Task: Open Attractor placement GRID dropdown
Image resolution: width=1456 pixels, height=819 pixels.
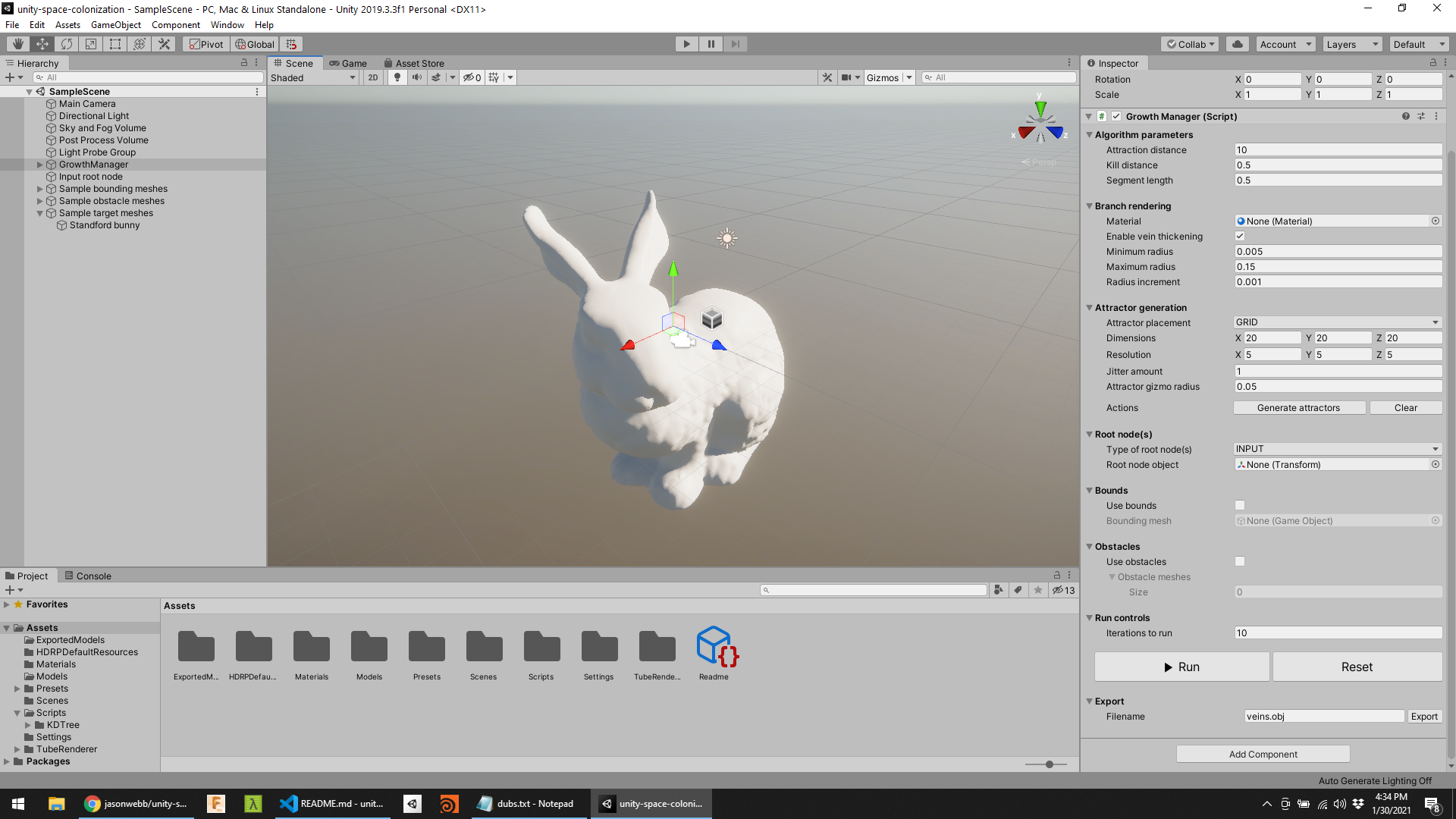Action: pos(1338,322)
